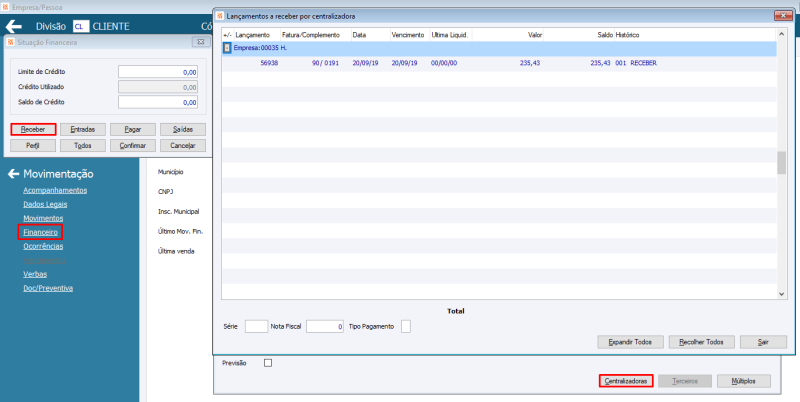Click the CL division code field
Screen dimensions: 800x402
pyautogui.click(x=81, y=27)
